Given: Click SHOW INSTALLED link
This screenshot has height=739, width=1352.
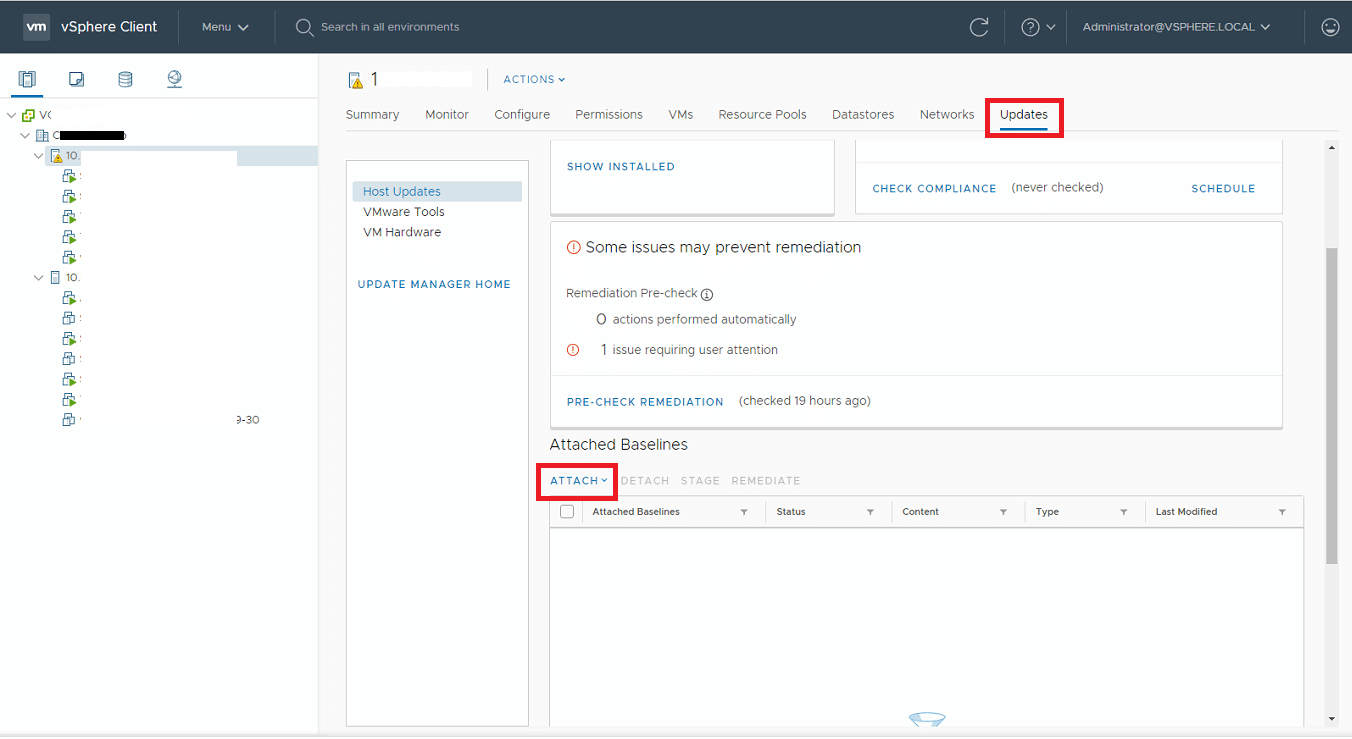Looking at the screenshot, I should (621, 167).
